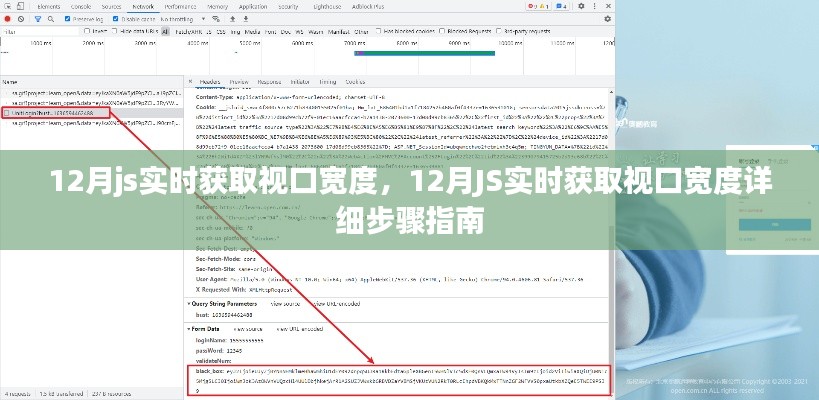This screenshot has width=819, height=400.
Task: Filter requests by Img
Action: [235, 31]
